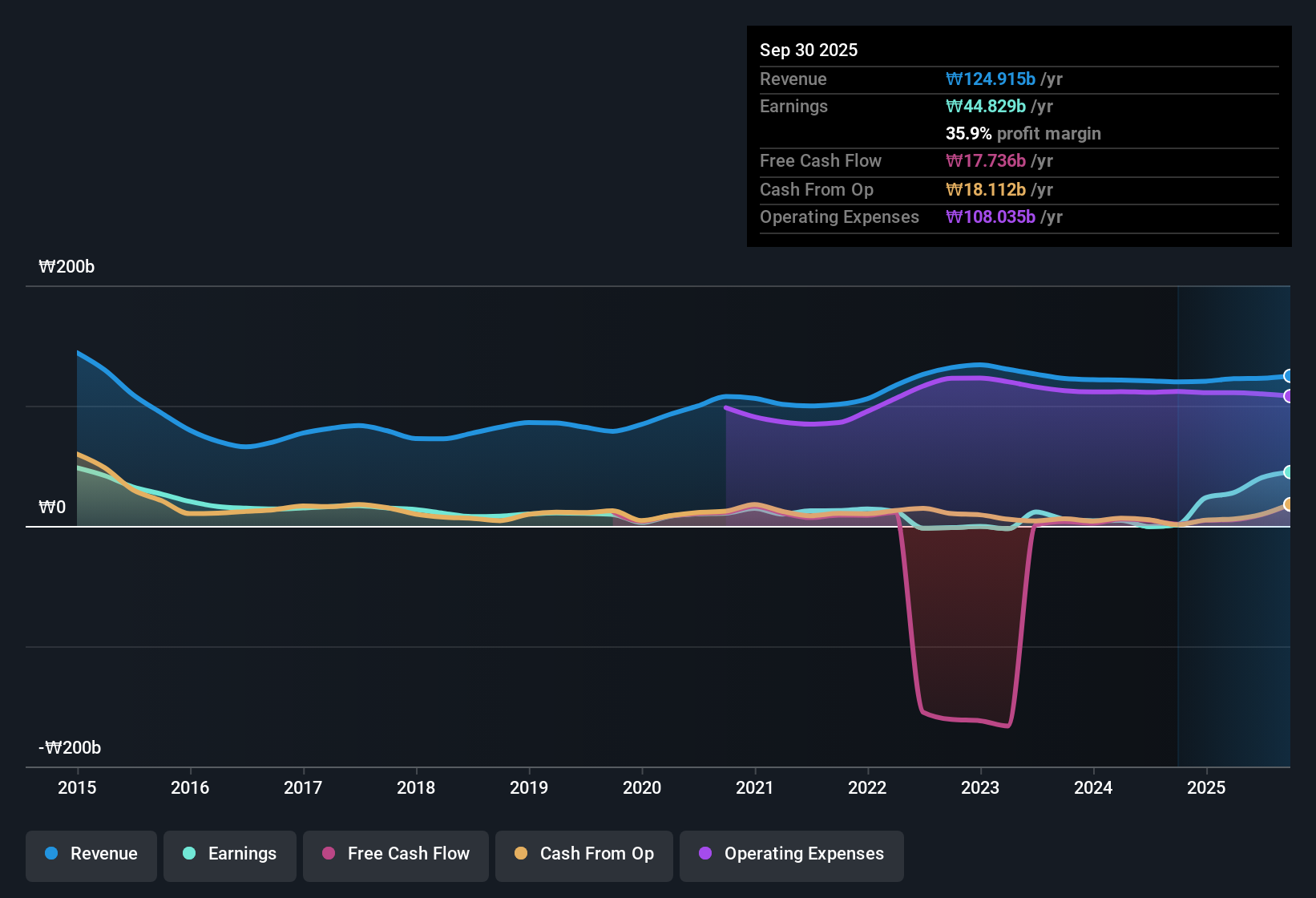Image resolution: width=1316 pixels, height=898 pixels.
Task: Toggle the Free Cash Flow series off
Action: tap(395, 854)
